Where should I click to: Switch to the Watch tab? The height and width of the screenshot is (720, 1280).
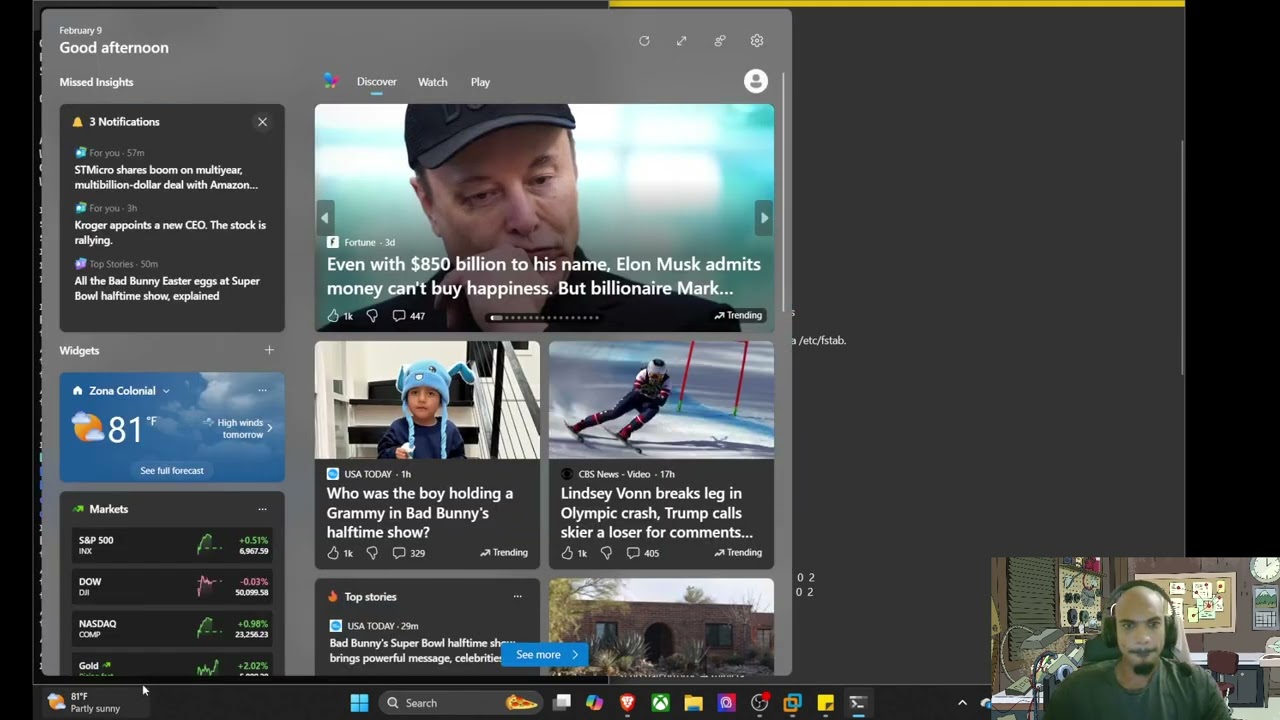(x=433, y=82)
